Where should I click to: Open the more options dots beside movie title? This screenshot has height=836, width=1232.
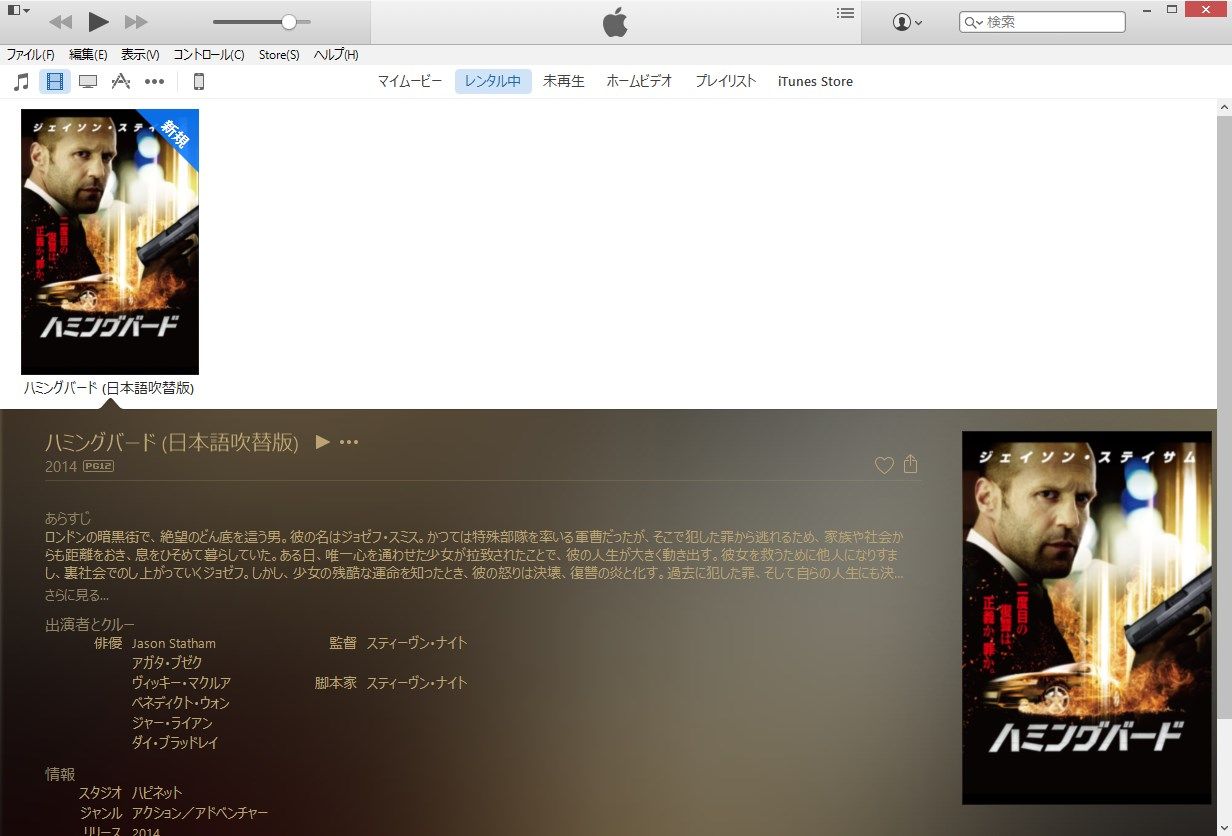click(348, 442)
